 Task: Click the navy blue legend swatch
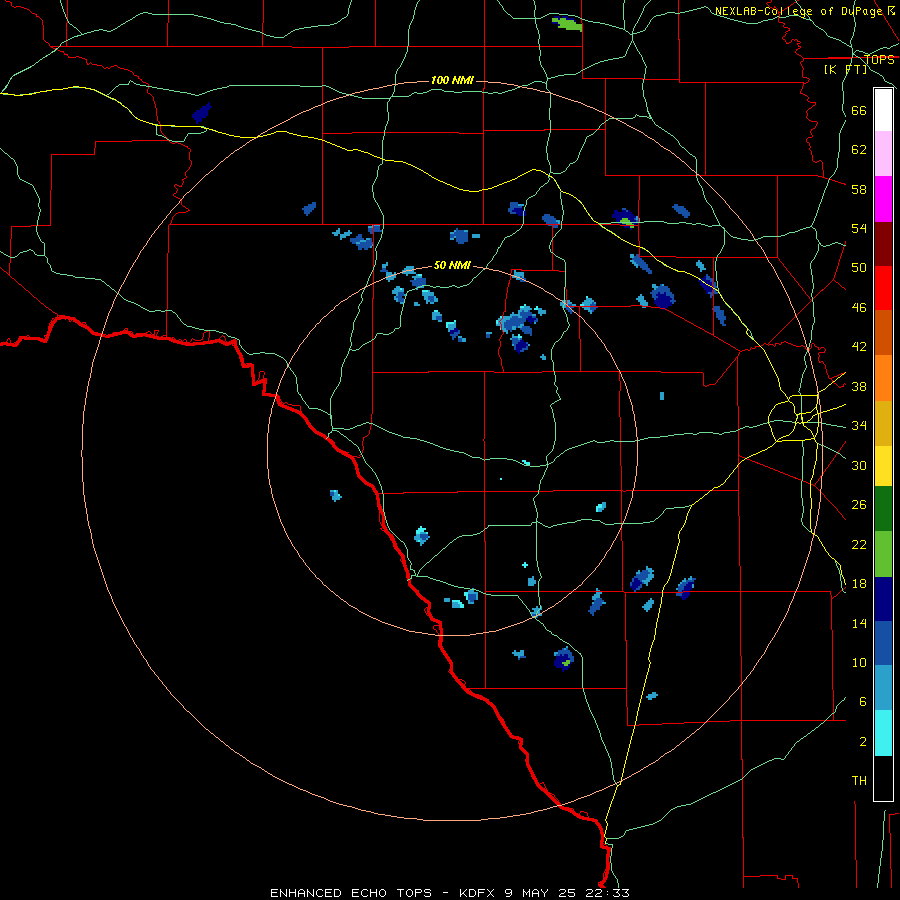click(883, 599)
